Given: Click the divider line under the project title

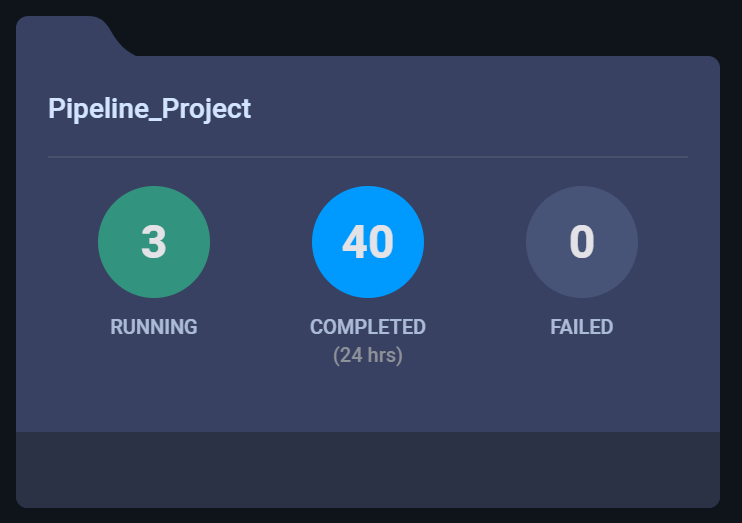Looking at the screenshot, I should (x=368, y=157).
